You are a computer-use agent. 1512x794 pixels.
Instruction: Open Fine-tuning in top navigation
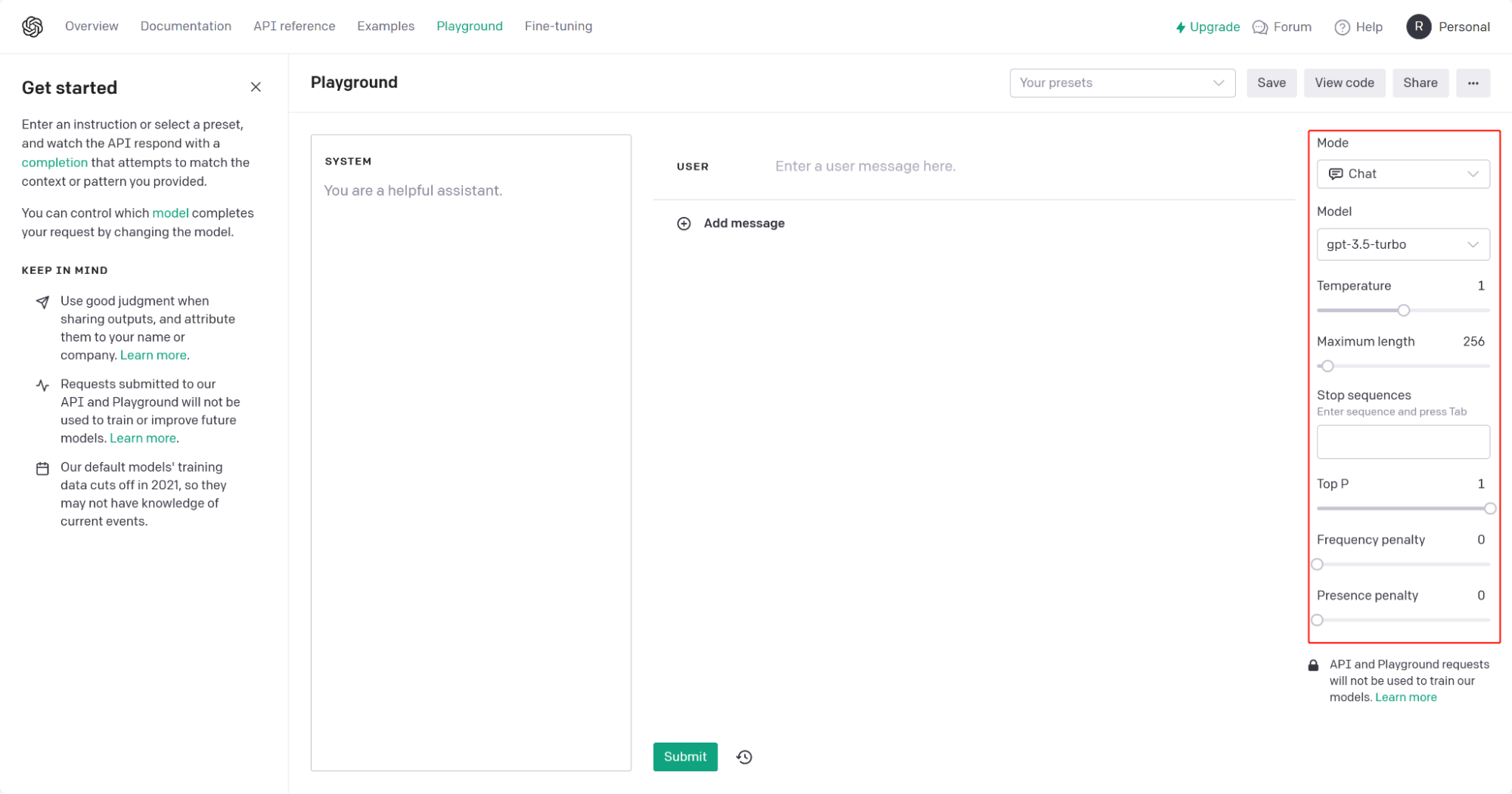pyautogui.click(x=558, y=26)
